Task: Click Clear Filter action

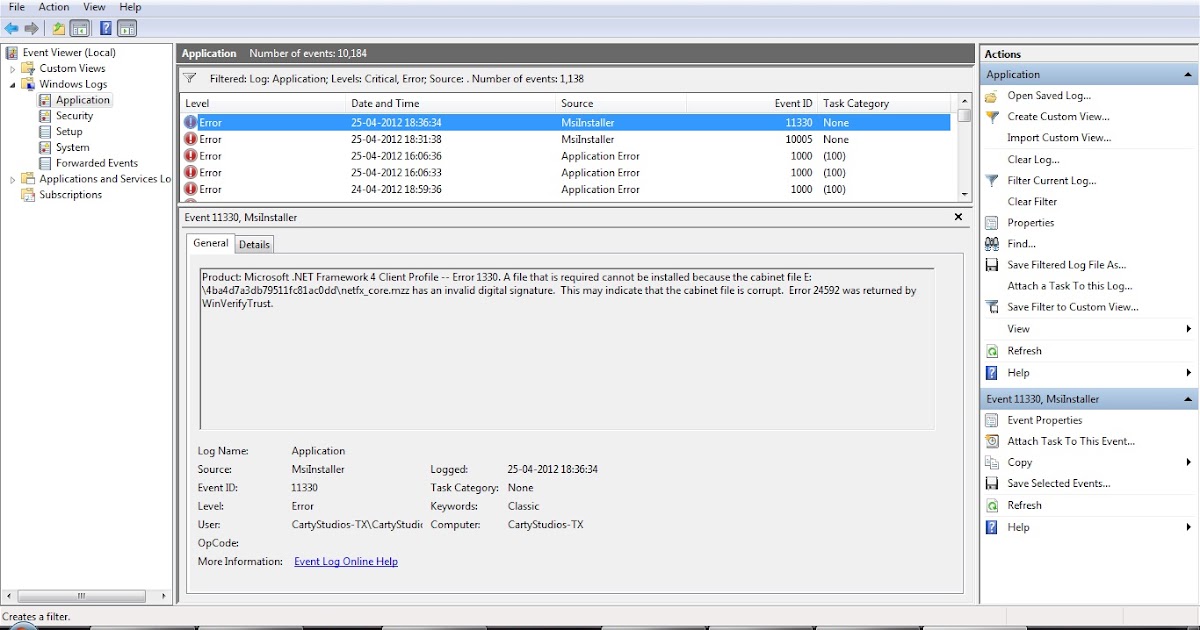Action: 1032,202
